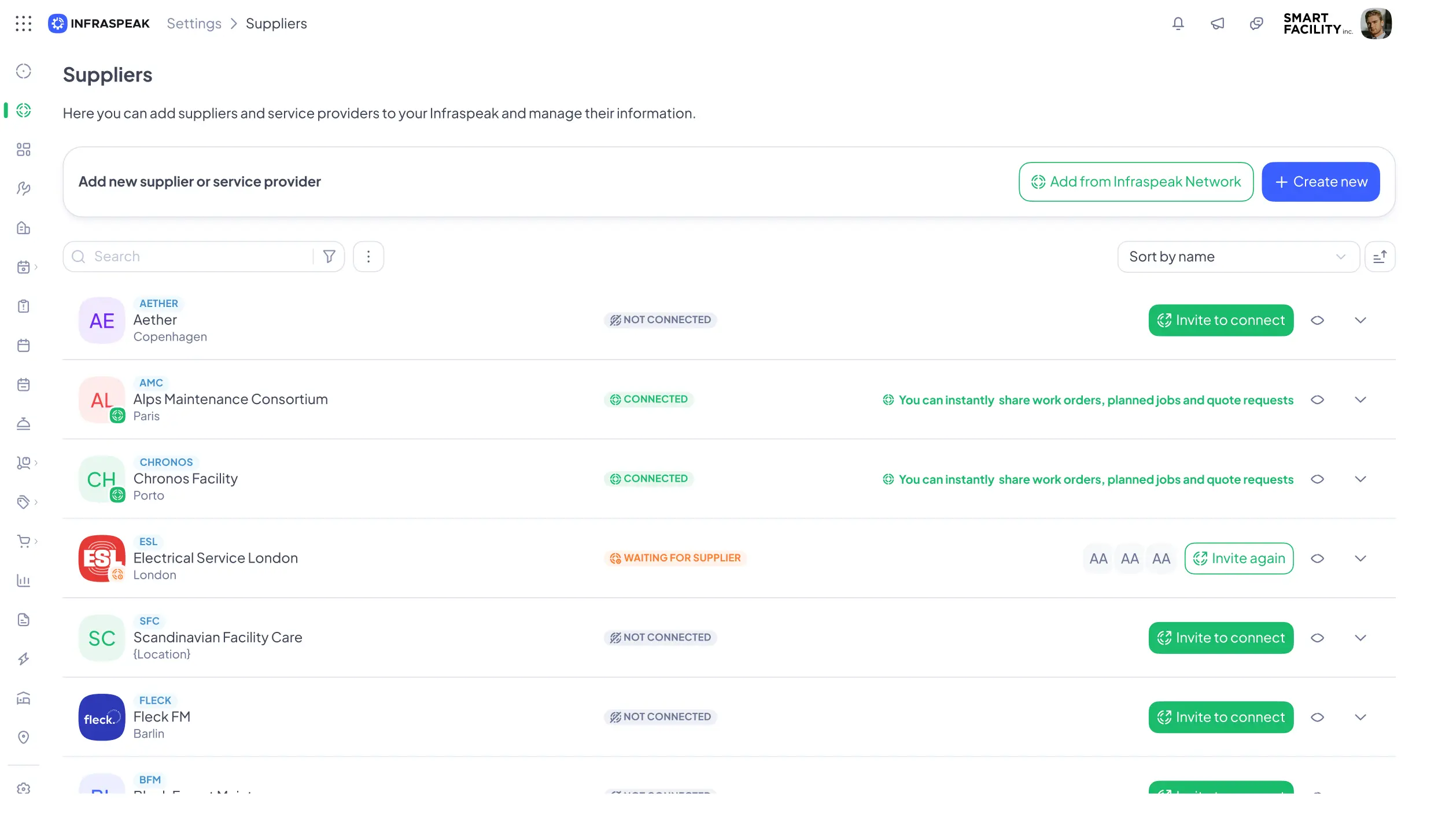Expand the Fleck FM row
This screenshot has width=1438, height=840.
(1360, 717)
